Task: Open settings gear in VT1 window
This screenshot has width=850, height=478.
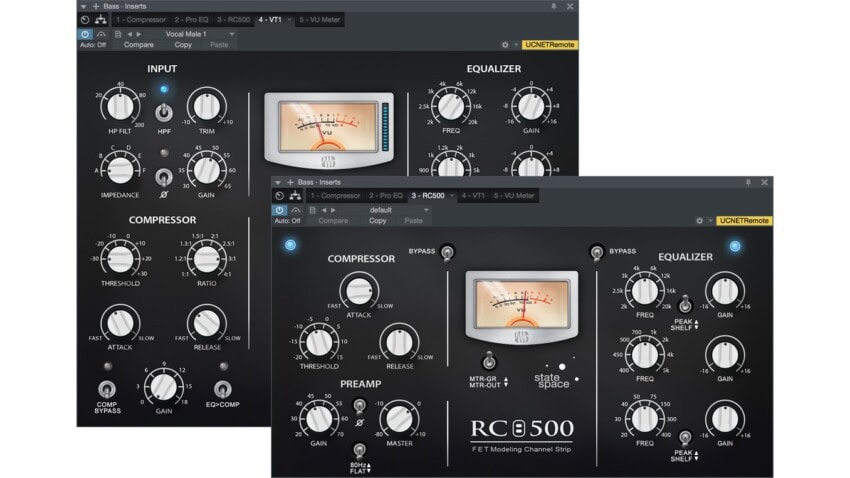Action: click(x=505, y=45)
